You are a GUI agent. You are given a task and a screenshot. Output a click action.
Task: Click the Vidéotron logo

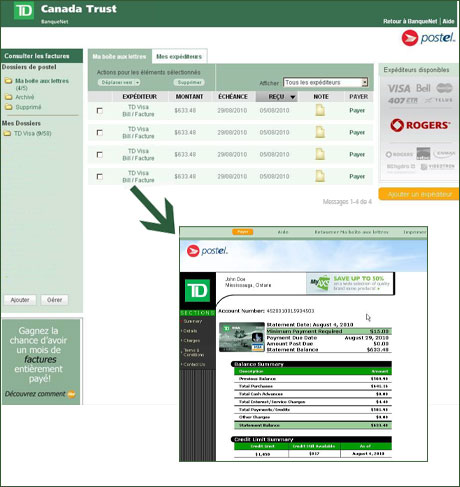tap(438, 166)
